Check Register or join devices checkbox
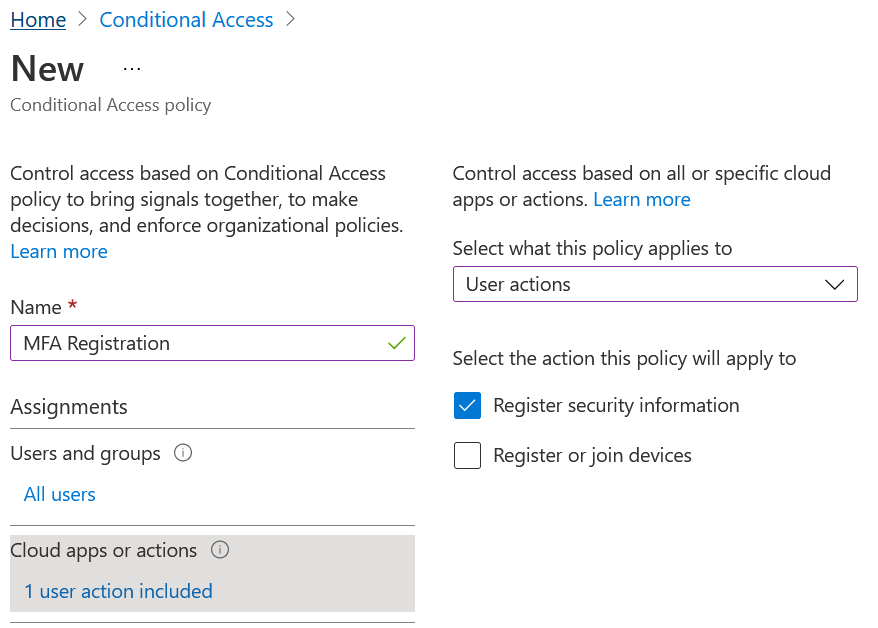 coord(468,455)
